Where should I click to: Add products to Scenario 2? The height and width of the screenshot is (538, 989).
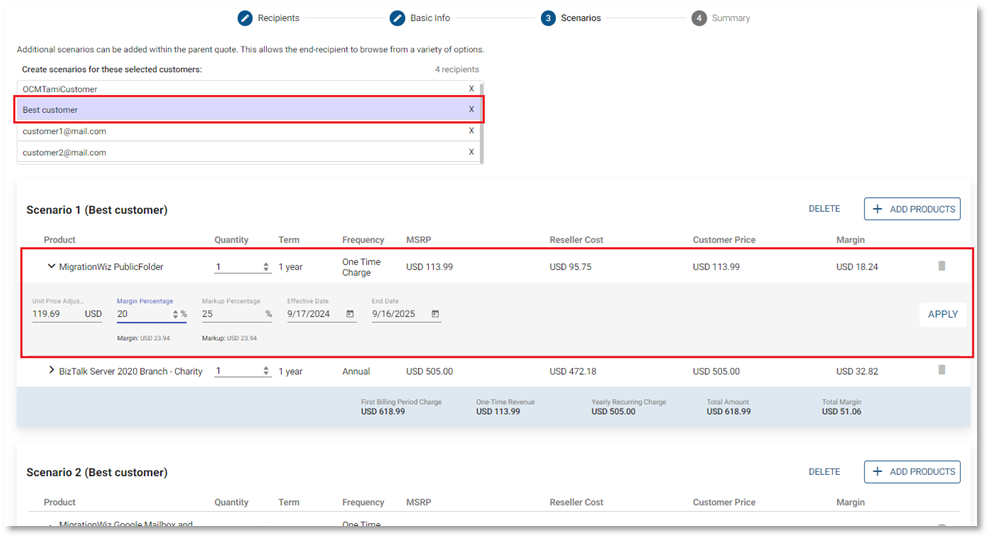912,472
